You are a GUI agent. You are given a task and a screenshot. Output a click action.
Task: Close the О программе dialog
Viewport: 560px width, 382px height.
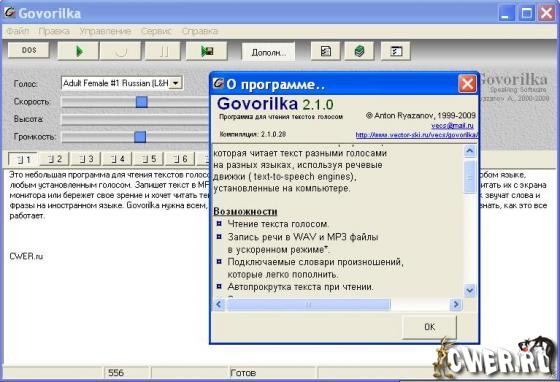pos(467,84)
